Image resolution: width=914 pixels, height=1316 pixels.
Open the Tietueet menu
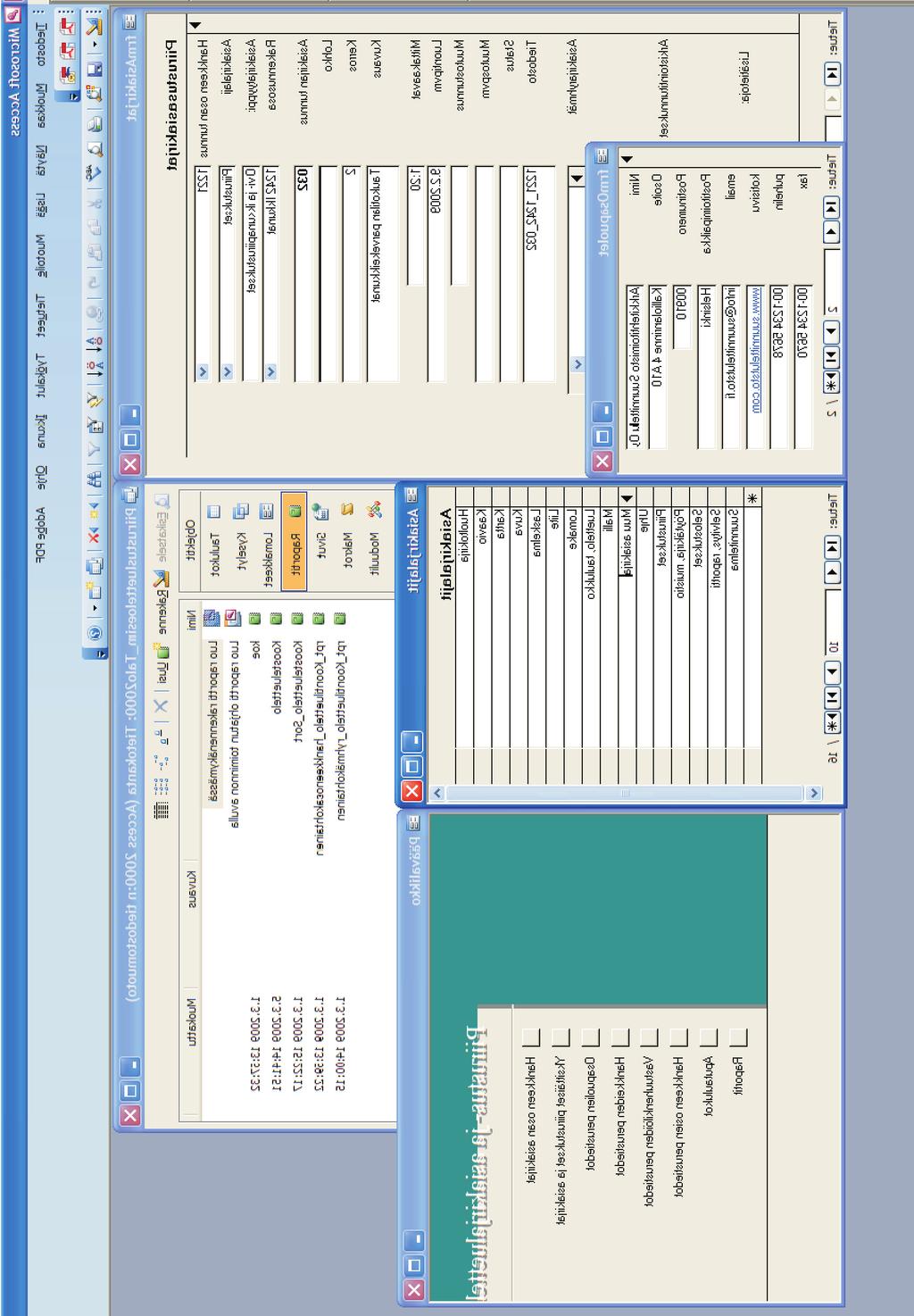[41, 315]
